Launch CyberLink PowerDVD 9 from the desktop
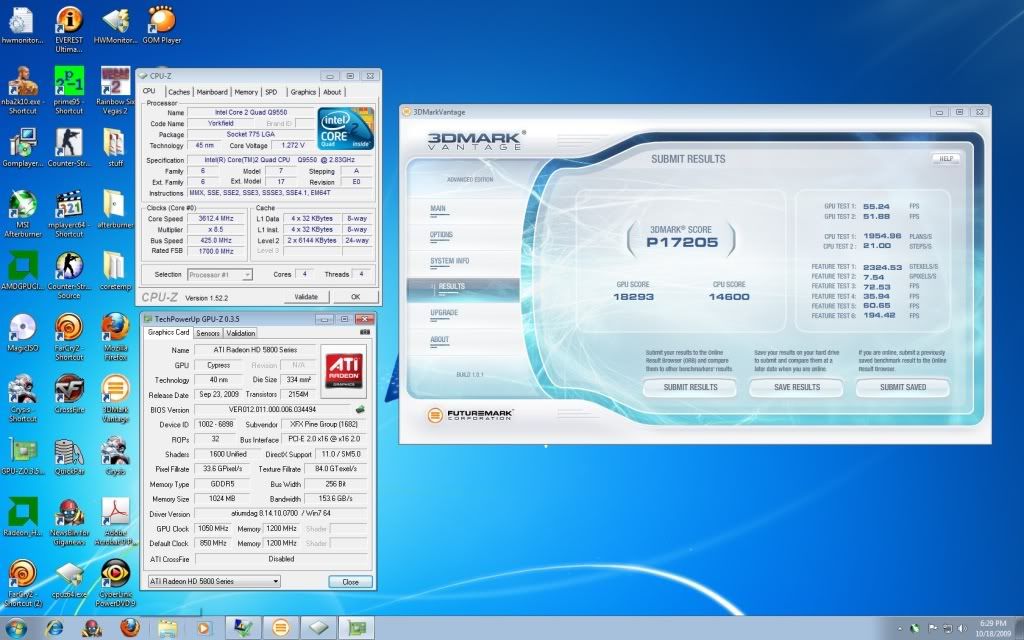The image size is (1024, 640). (x=115, y=583)
